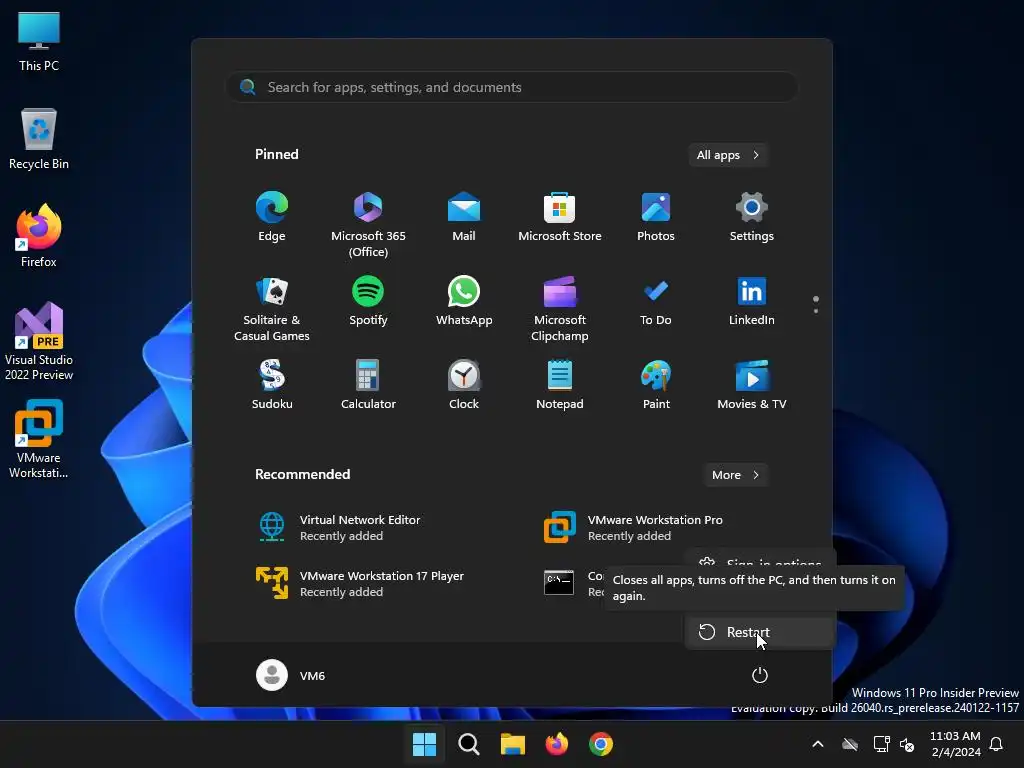Open File Explorer from taskbar
The height and width of the screenshot is (768, 1024).
pyautogui.click(x=513, y=744)
